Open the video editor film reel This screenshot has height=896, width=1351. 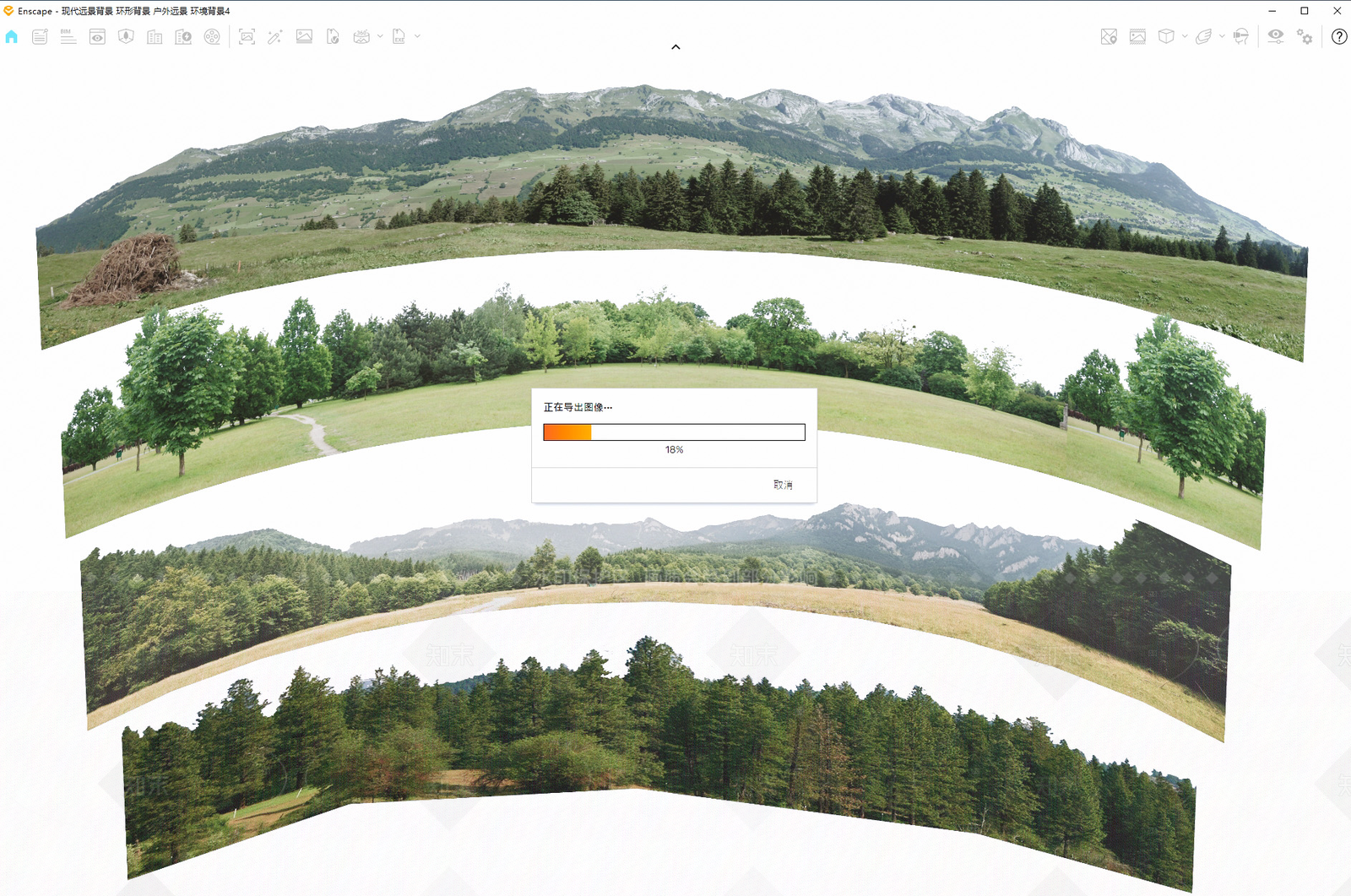coord(212,37)
